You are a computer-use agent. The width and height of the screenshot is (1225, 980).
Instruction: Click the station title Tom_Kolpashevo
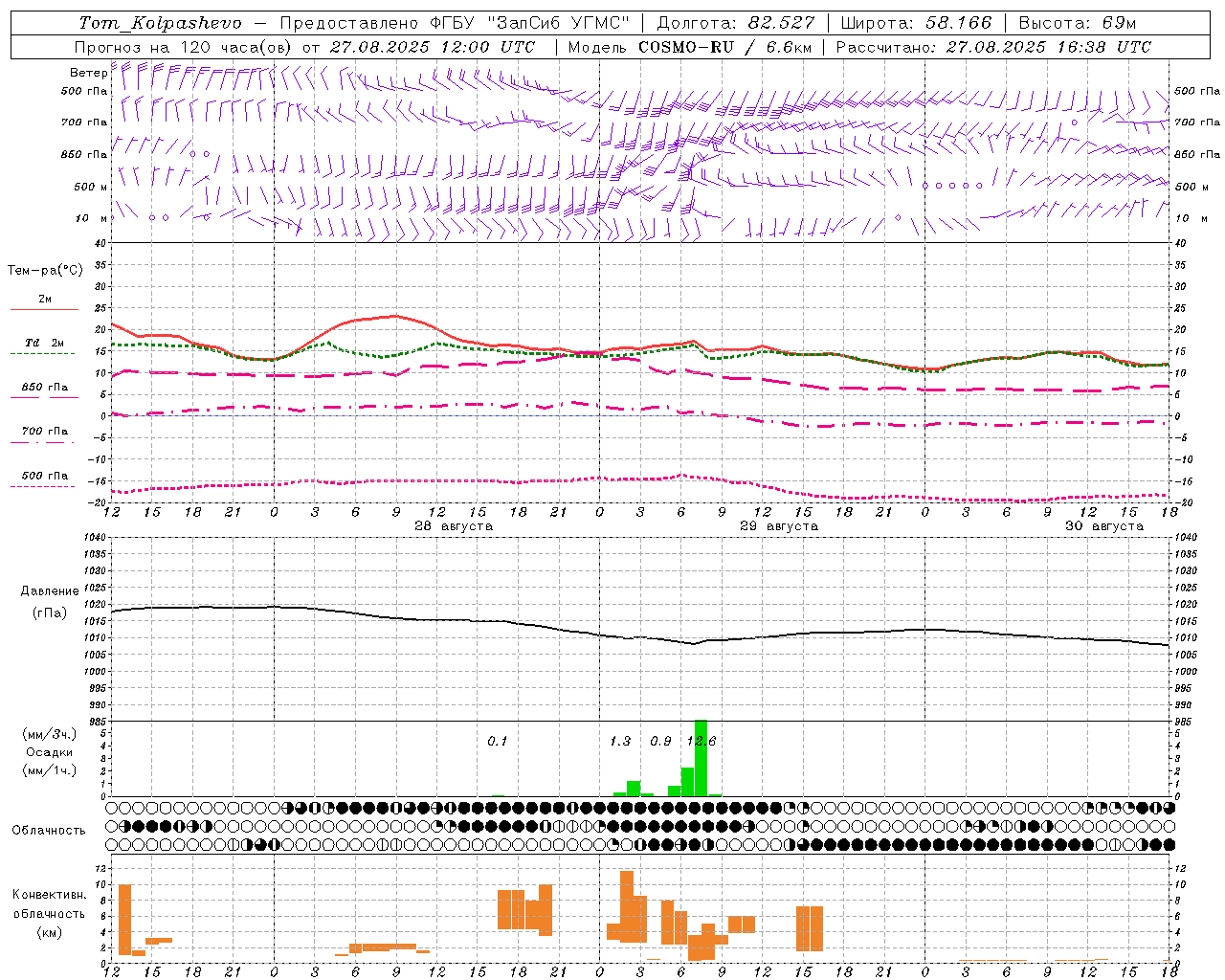(x=160, y=23)
